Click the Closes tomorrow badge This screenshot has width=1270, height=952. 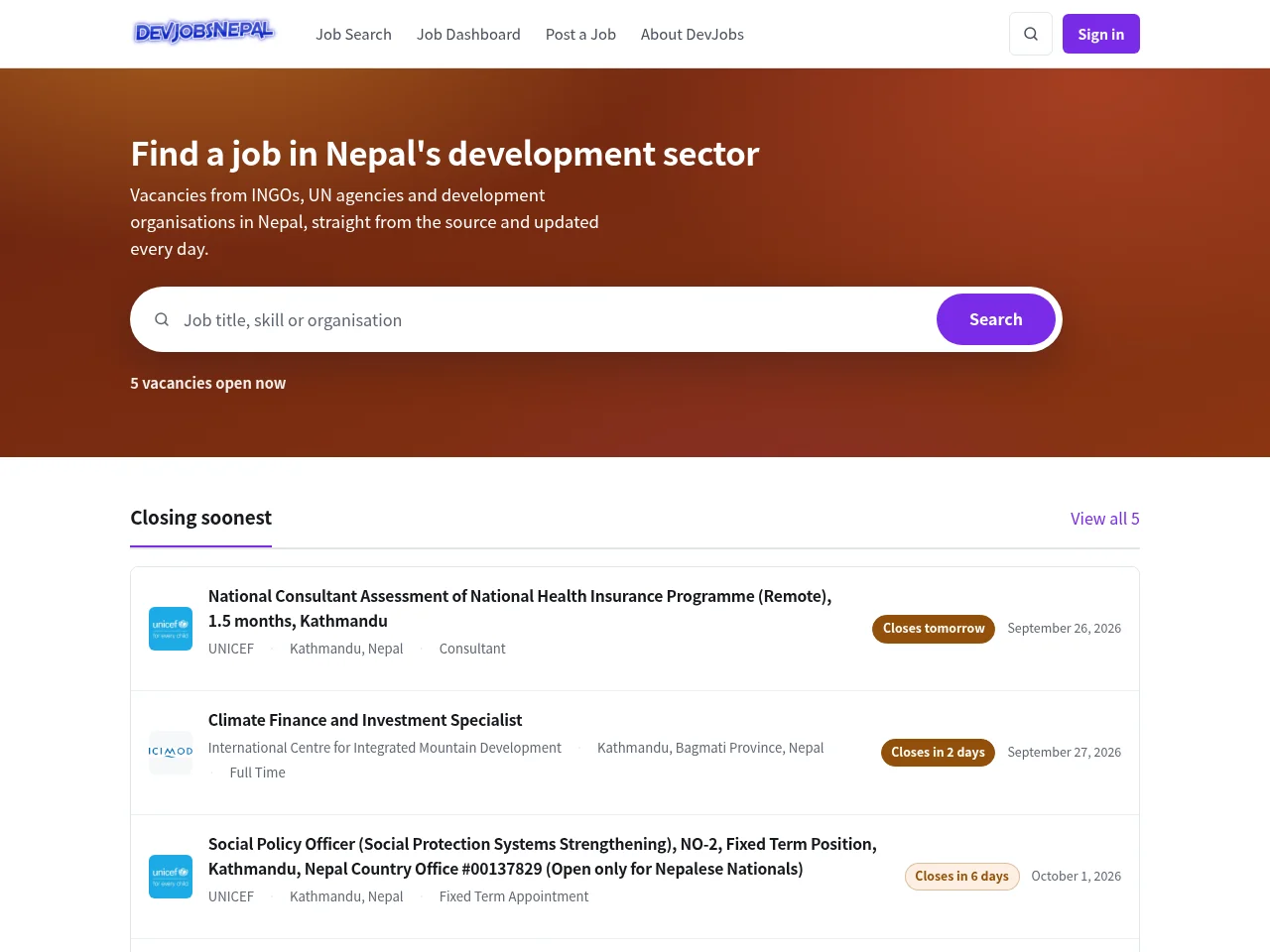(934, 629)
